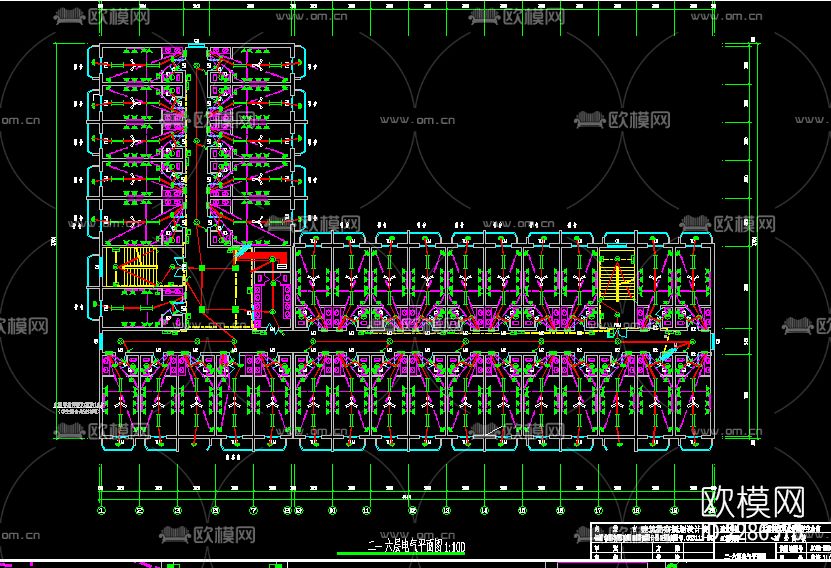The width and height of the screenshot is (831, 568).
Task: Select grid axis bubble 17
Action: (x=598, y=510)
